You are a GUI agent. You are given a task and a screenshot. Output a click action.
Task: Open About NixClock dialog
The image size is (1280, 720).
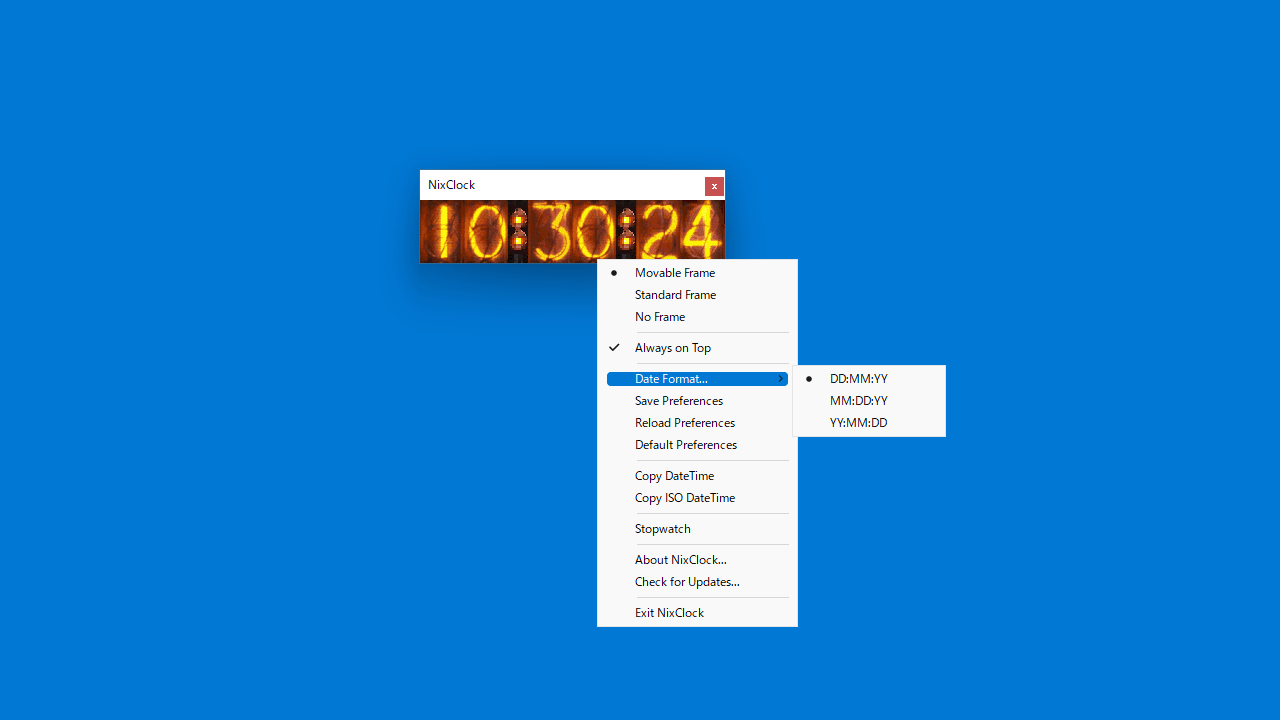click(697, 560)
